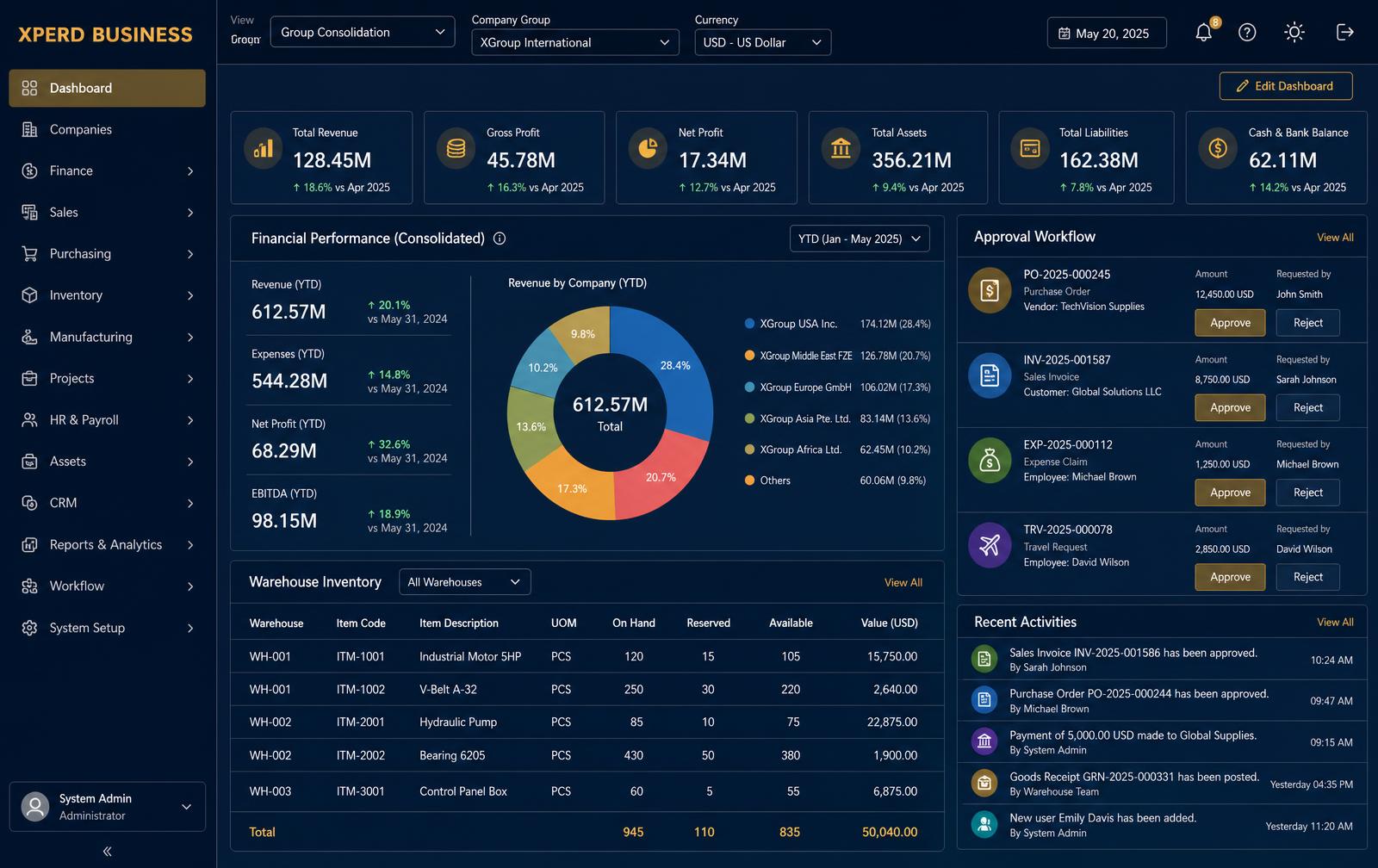The image size is (1378, 868).
Task: Click the Purchase Order PO-2025-000244 activity icon
Action: click(984, 700)
